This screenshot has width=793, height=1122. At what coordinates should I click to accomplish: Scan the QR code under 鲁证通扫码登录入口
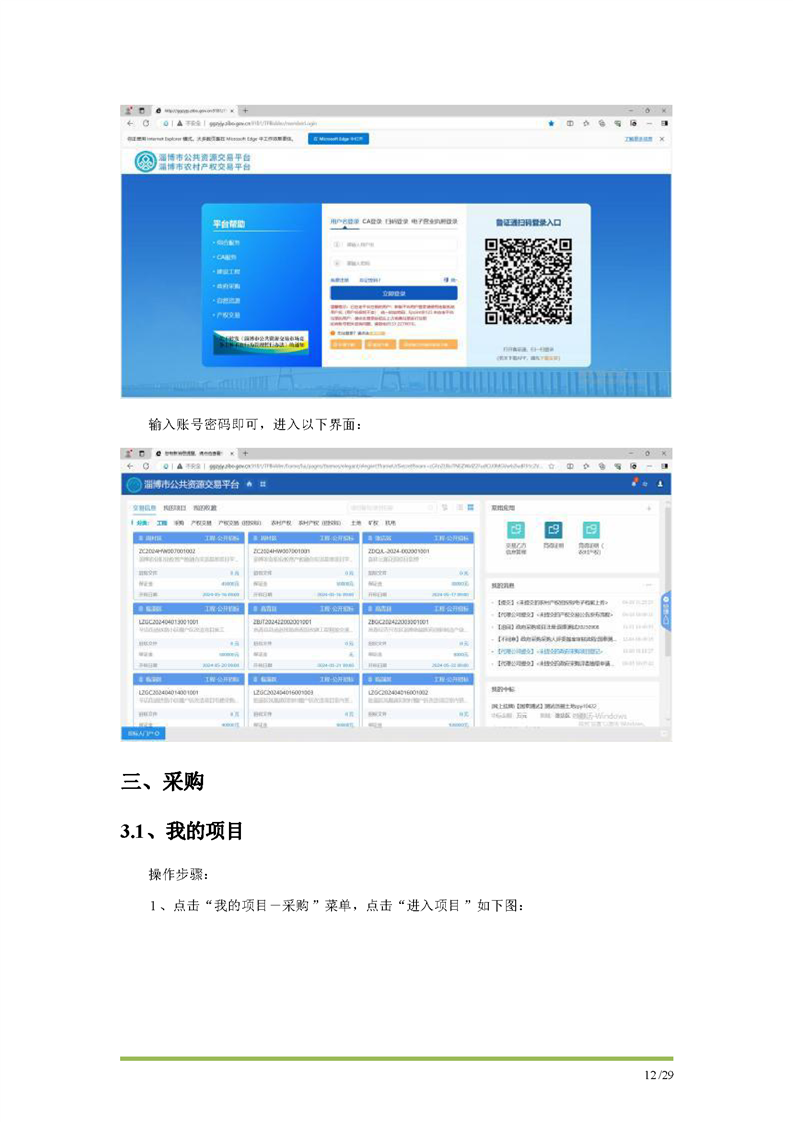(x=528, y=281)
